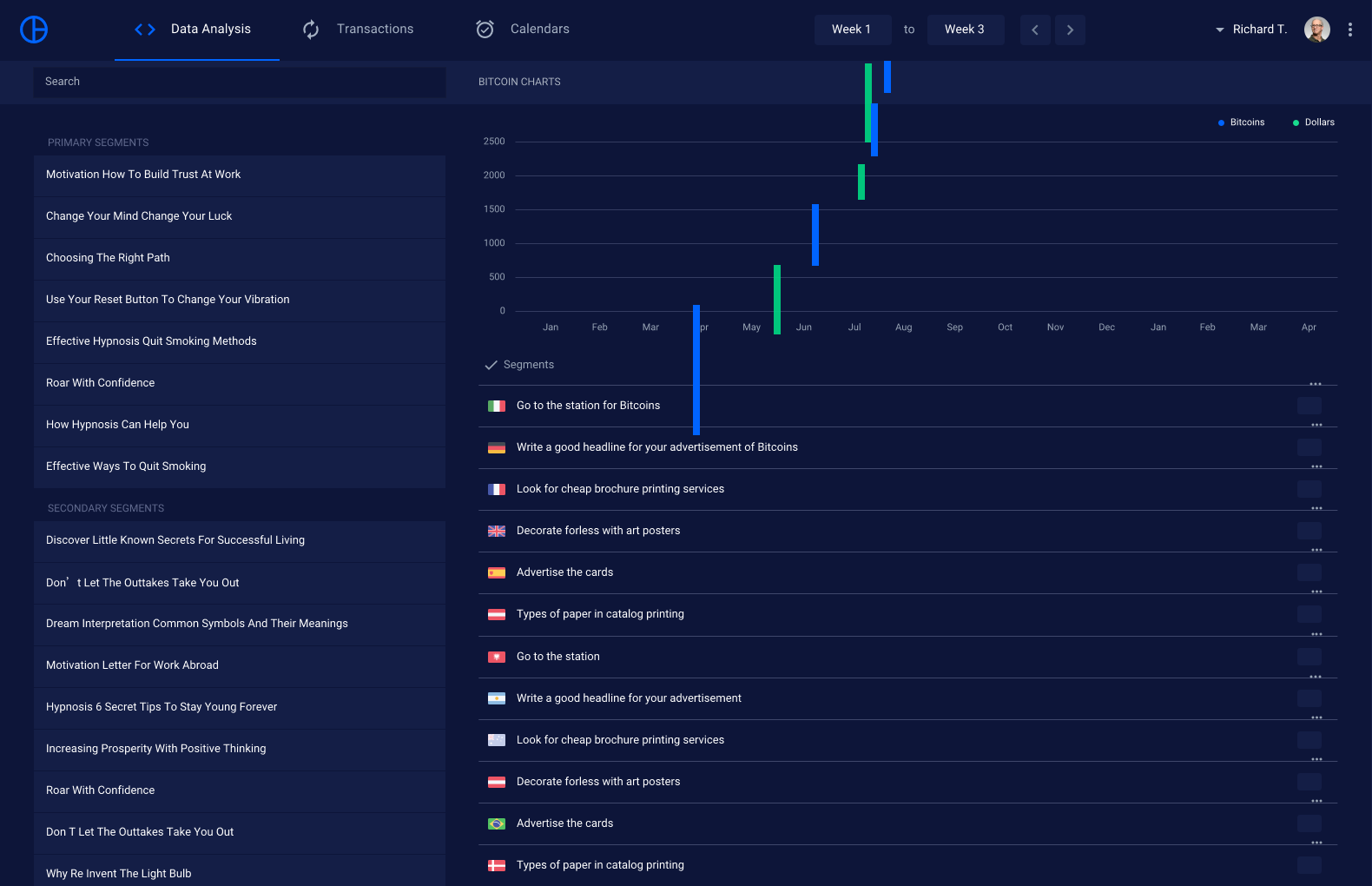Click the blue Bitcoins legend dot
This screenshot has width=1372, height=886.
pyautogui.click(x=1221, y=123)
